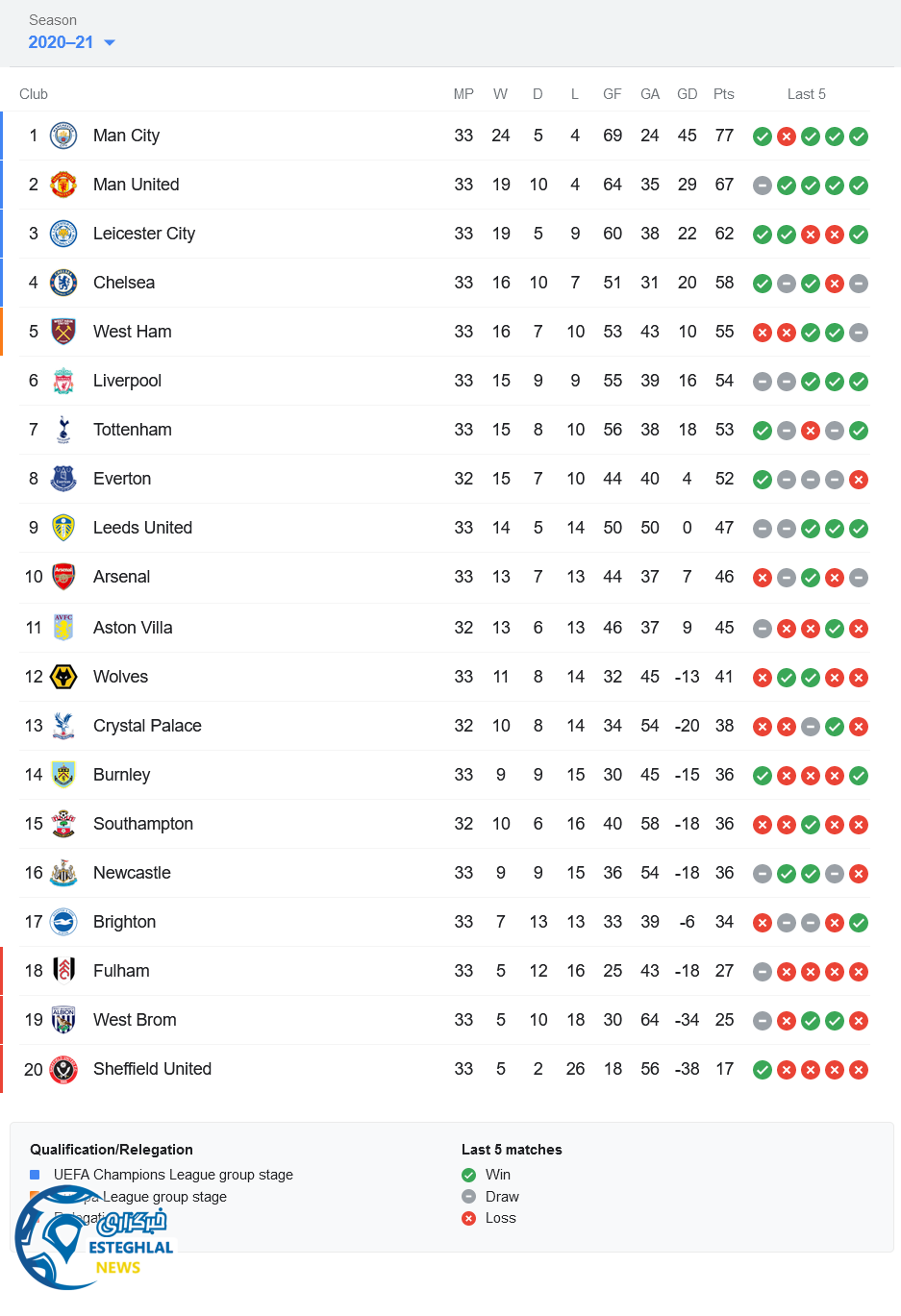Click Man City's first Last 5 result
This screenshot has height=1316, width=901.
pyautogui.click(x=763, y=137)
